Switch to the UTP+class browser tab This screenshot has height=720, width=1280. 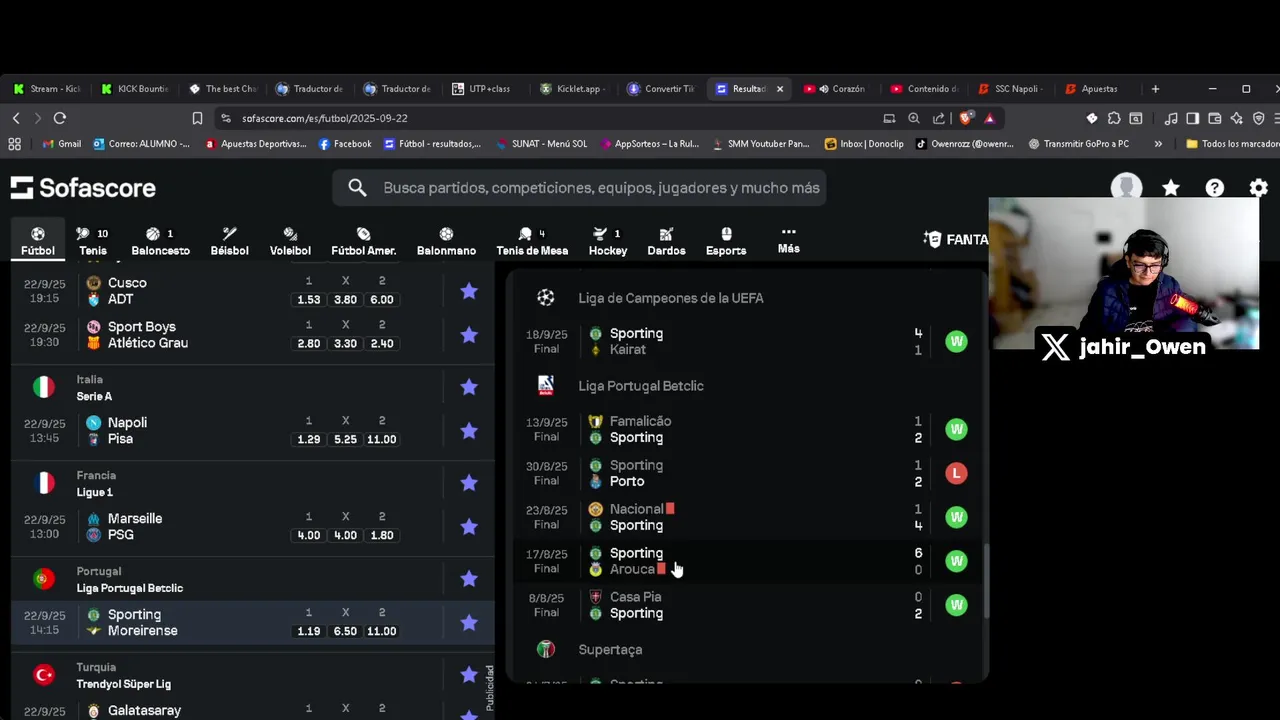point(484,89)
